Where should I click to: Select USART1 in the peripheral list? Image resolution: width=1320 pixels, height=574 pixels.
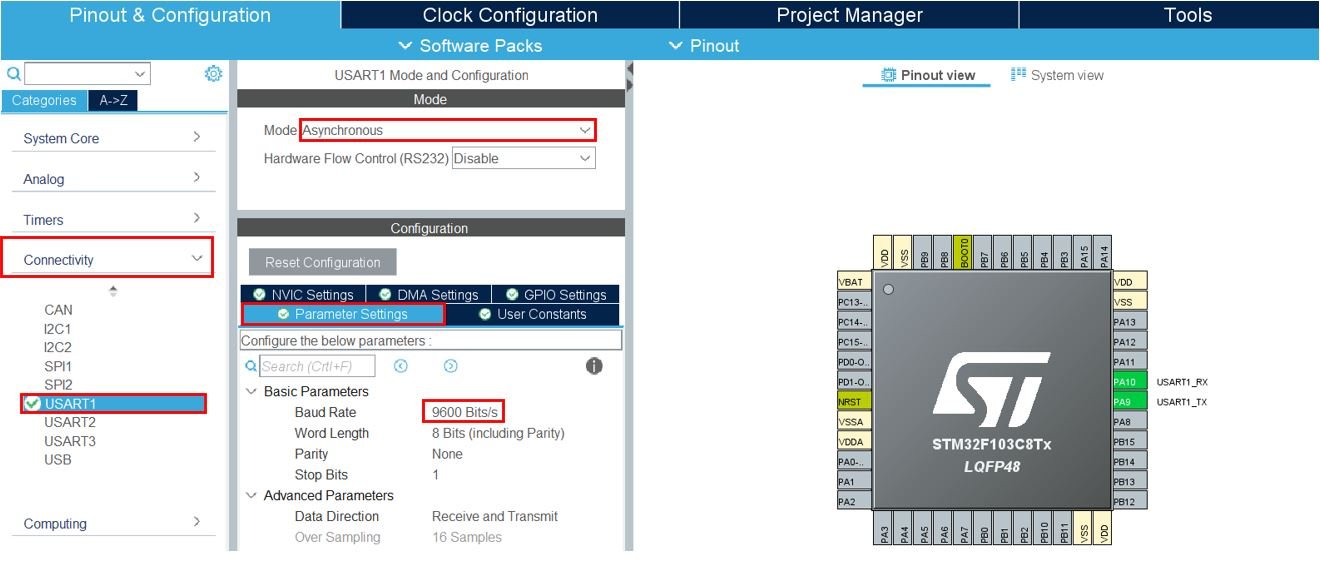(113, 403)
